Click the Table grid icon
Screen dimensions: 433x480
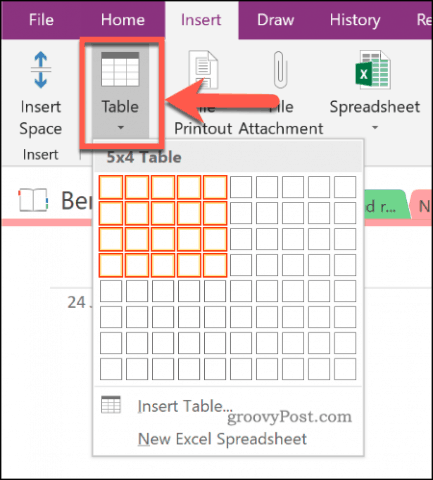[x=120, y=69]
